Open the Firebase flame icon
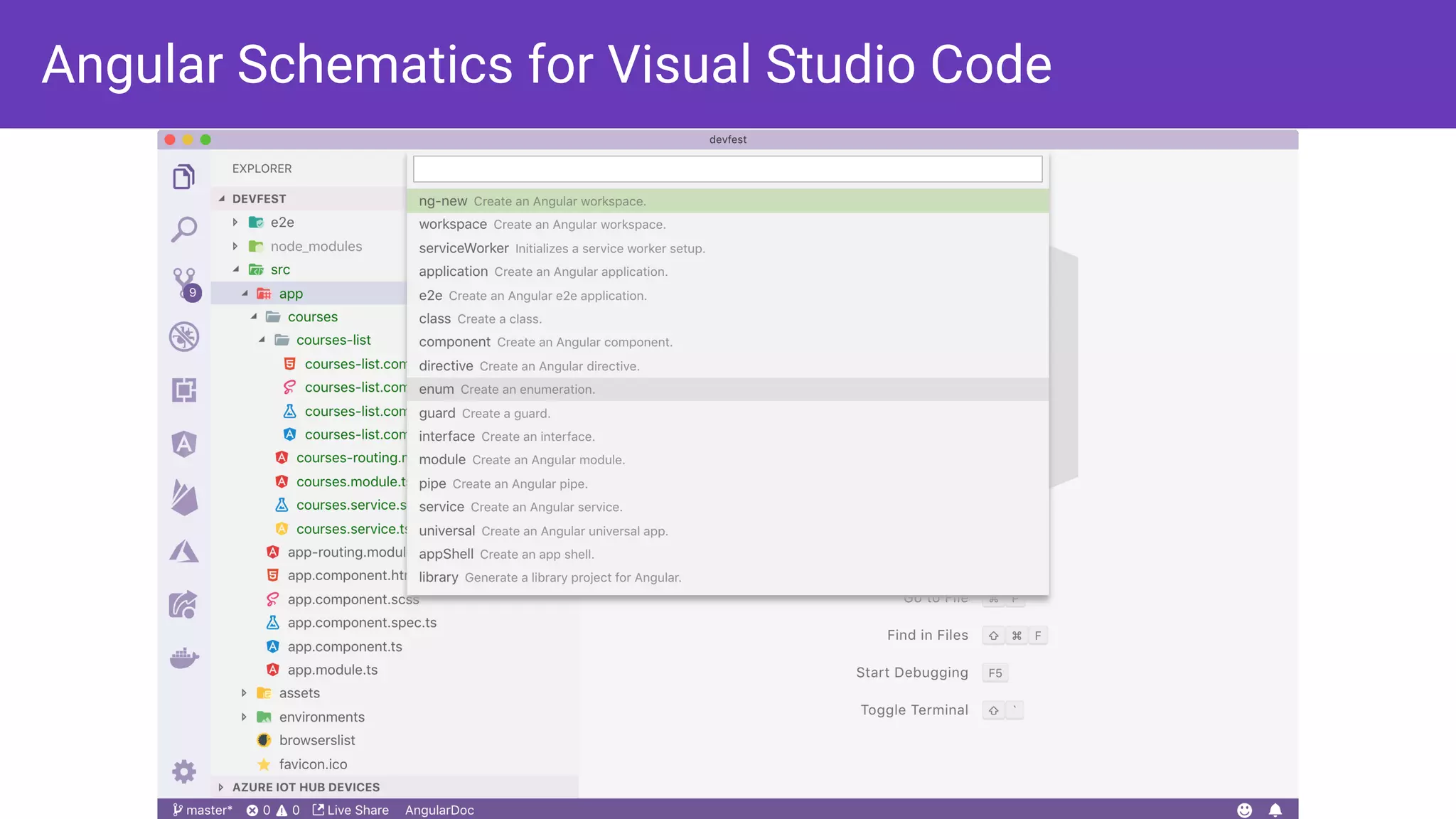Screen dimensions: 1456x819 point(184,497)
